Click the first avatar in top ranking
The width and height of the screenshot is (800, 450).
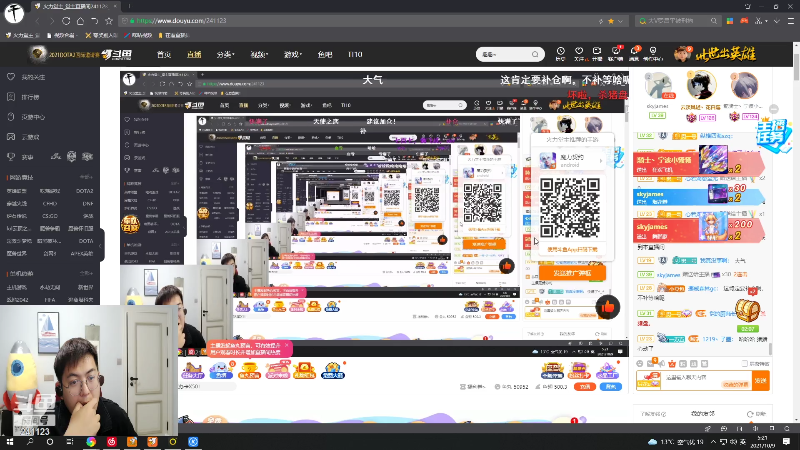click(x=658, y=86)
